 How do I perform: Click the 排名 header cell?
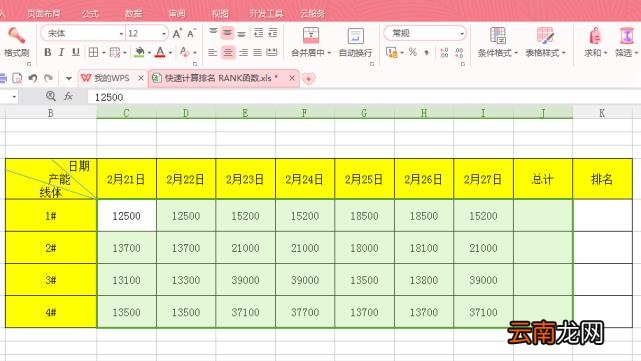602,179
